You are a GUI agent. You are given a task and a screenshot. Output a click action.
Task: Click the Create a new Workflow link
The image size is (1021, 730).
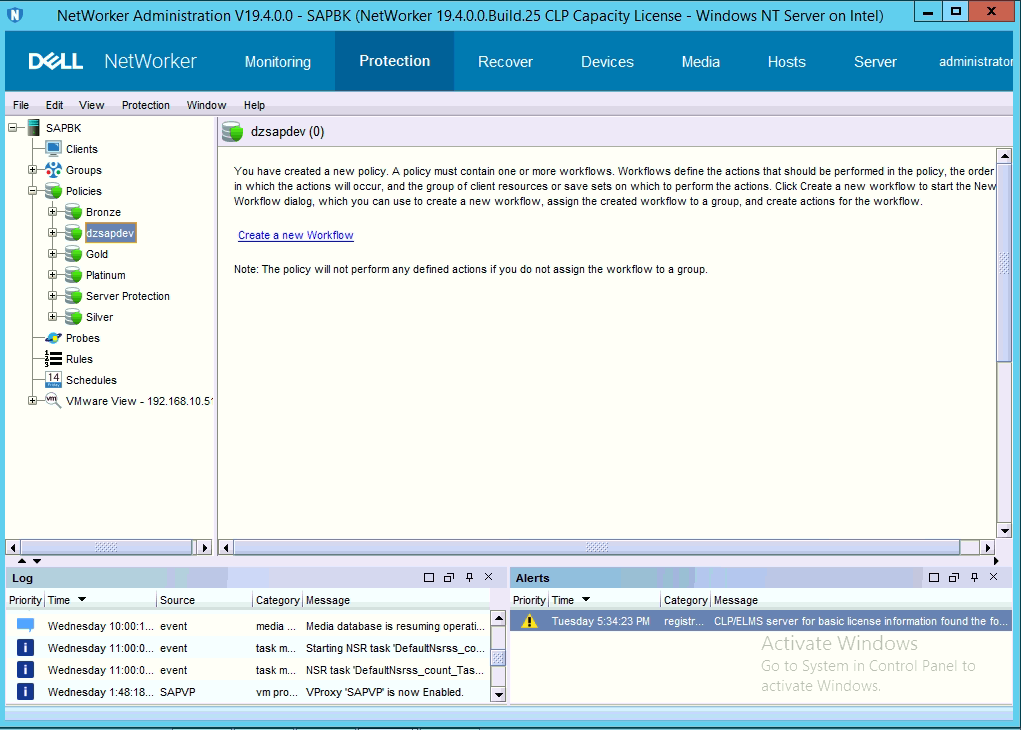click(x=295, y=235)
